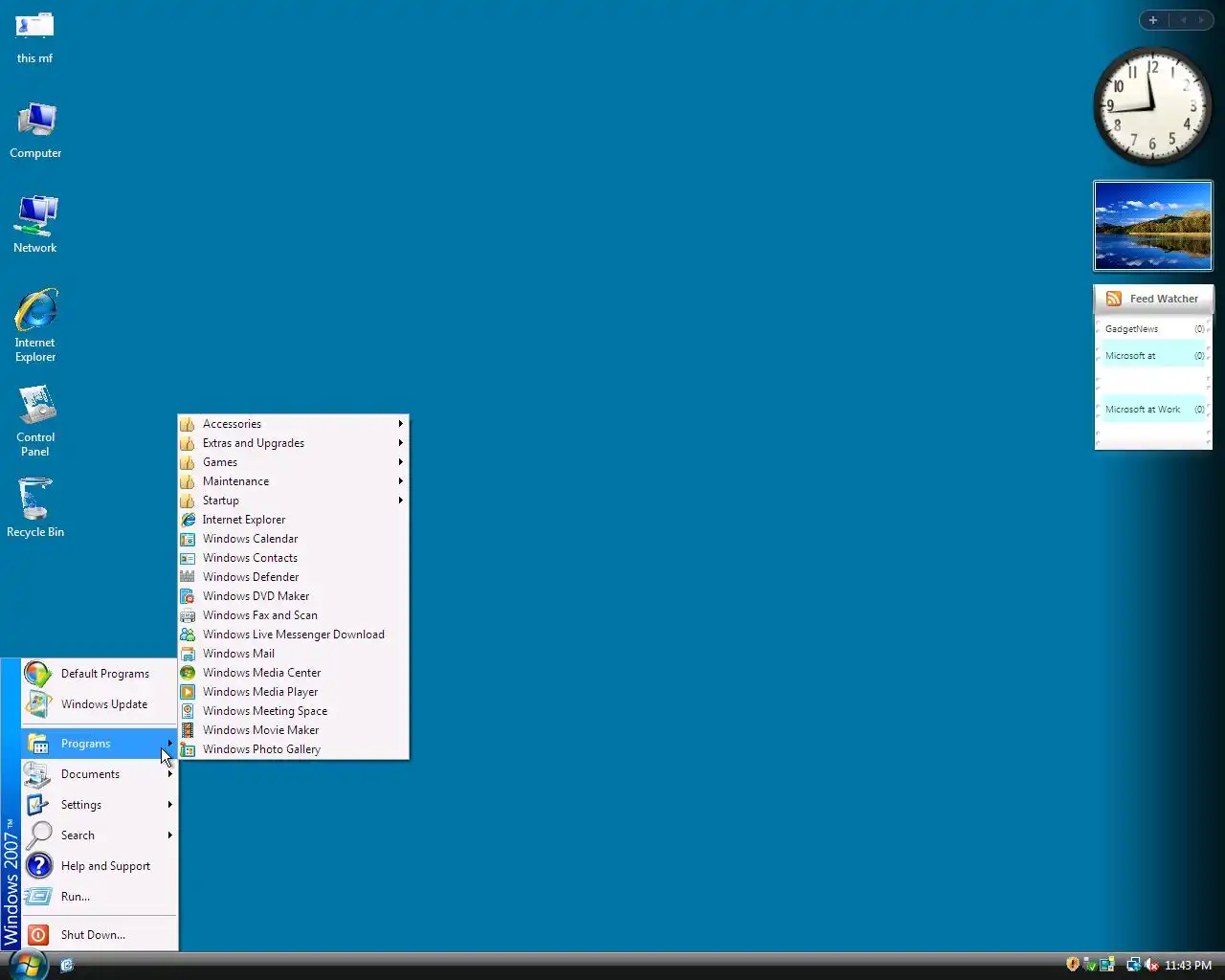Start Windows DVD Maker
This screenshot has width=1225, height=980.
click(x=293, y=596)
